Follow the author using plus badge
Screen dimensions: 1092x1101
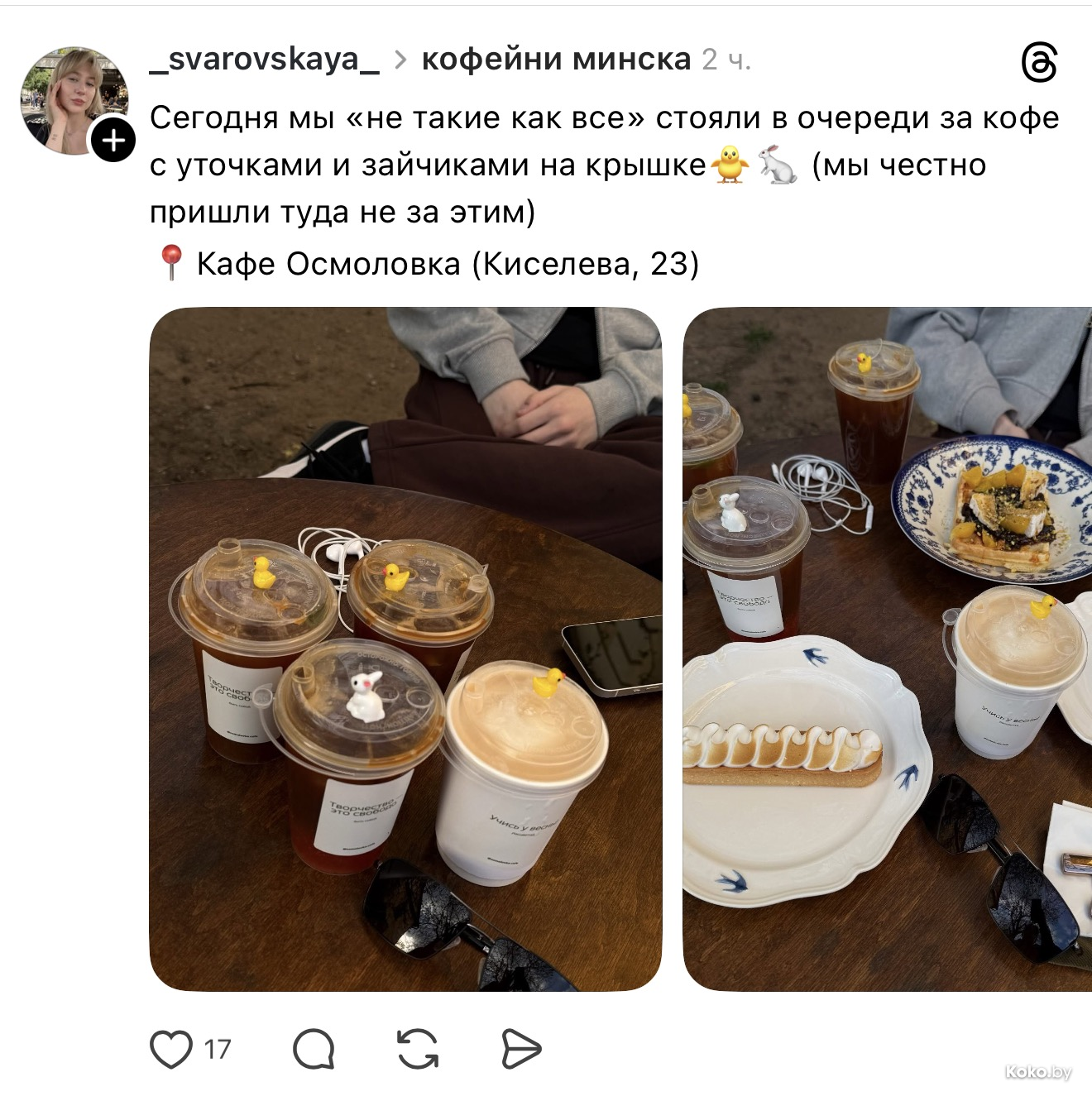coord(113,140)
